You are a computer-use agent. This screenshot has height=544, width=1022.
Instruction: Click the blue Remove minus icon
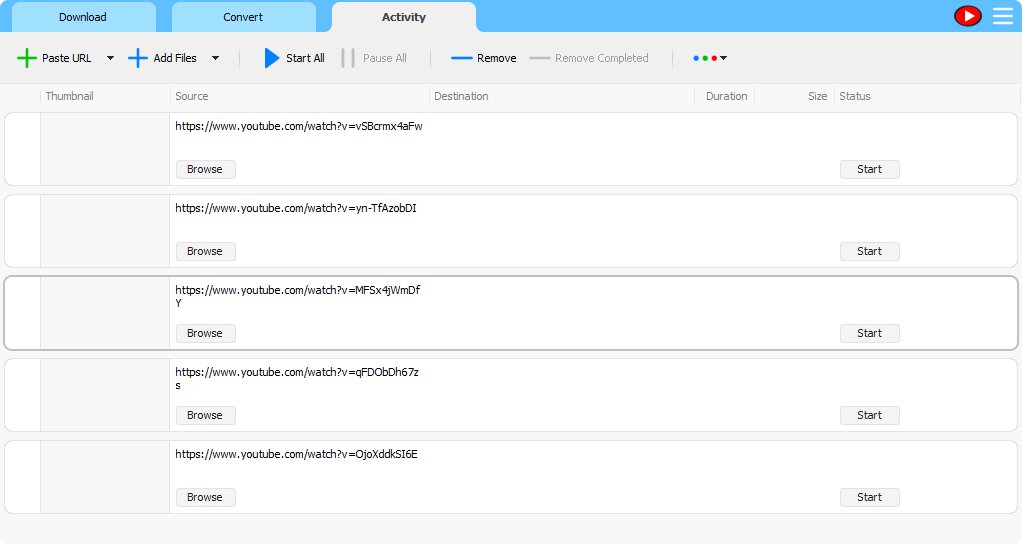coord(461,58)
